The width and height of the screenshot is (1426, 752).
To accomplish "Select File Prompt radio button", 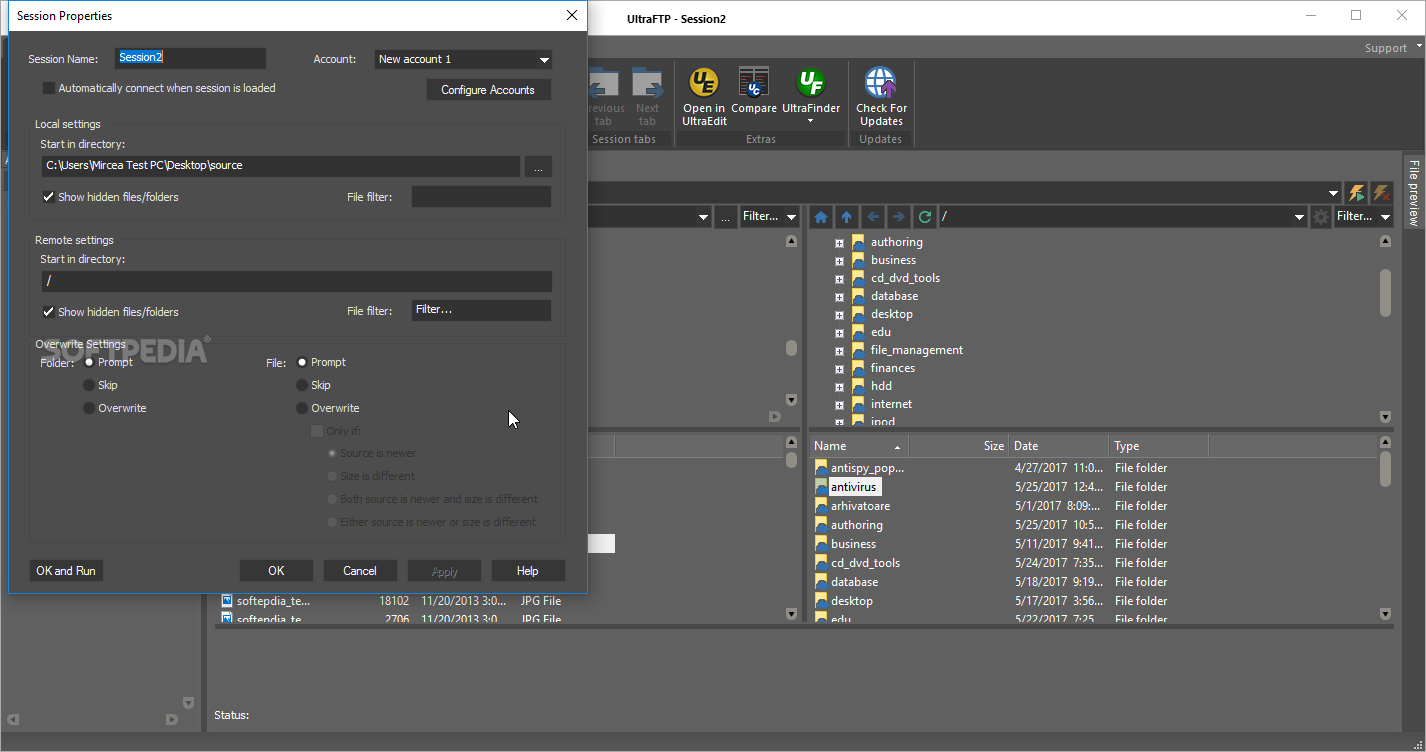I will 302,362.
